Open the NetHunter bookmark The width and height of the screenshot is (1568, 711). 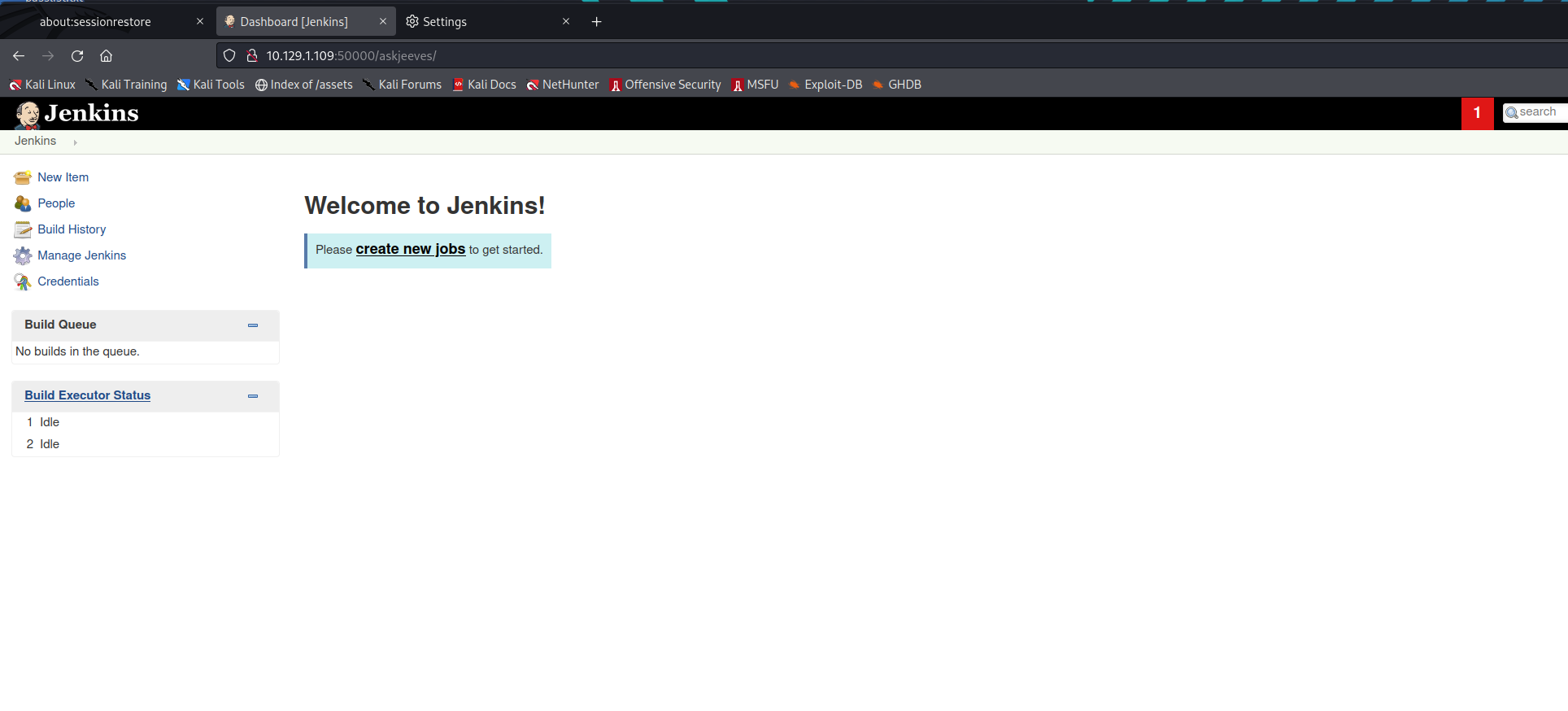(563, 85)
